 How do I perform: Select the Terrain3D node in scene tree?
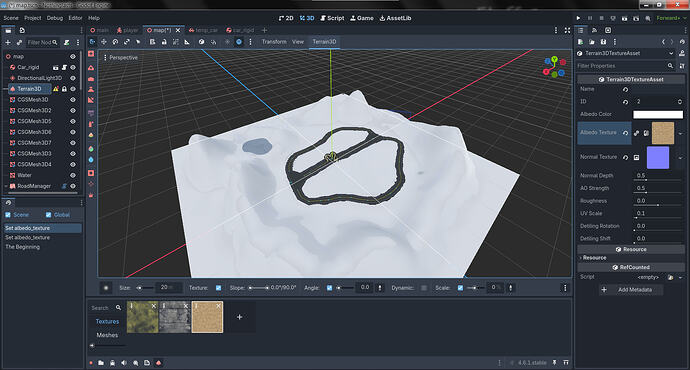[x=29, y=89]
